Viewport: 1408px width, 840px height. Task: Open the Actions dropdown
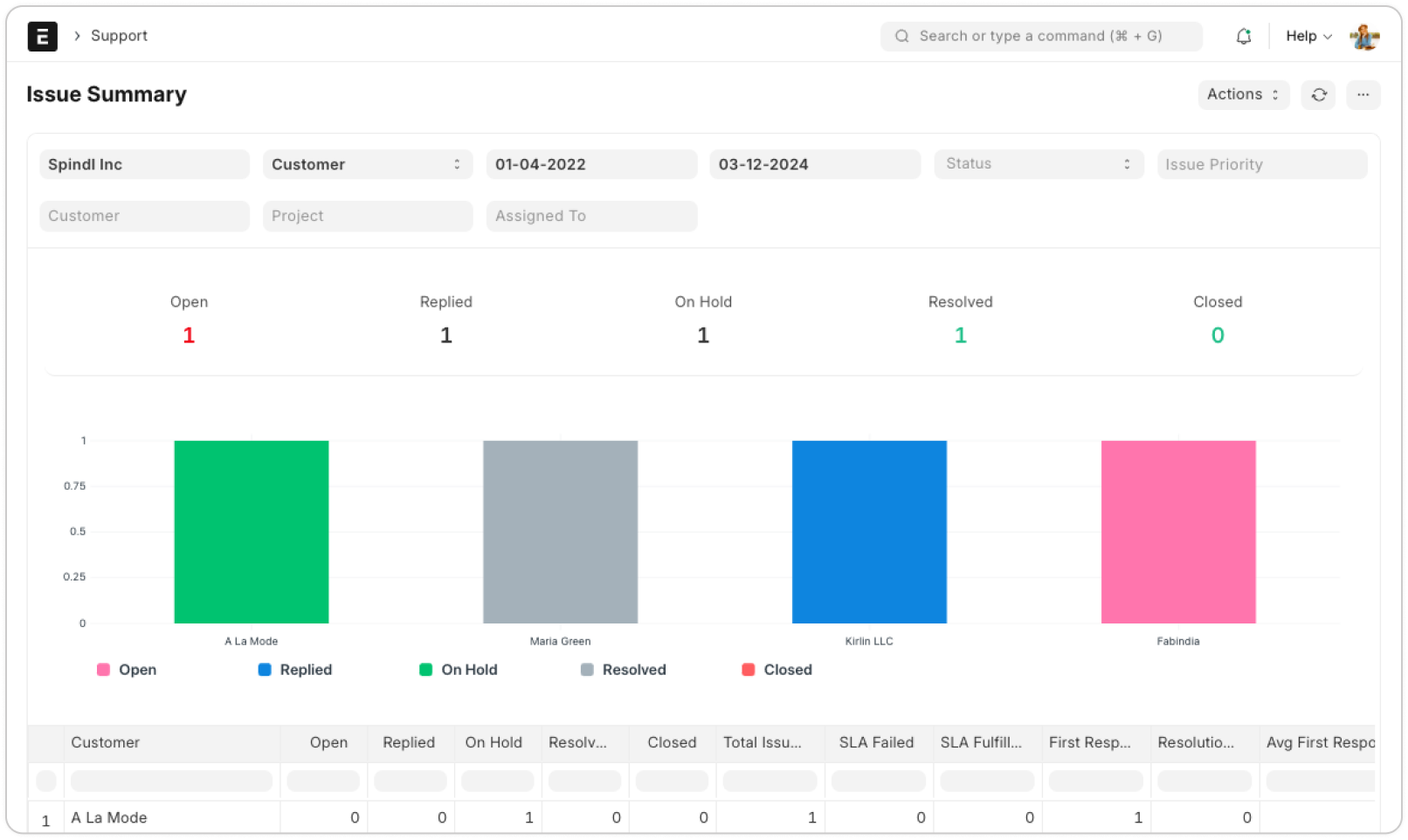(x=1243, y=94)
